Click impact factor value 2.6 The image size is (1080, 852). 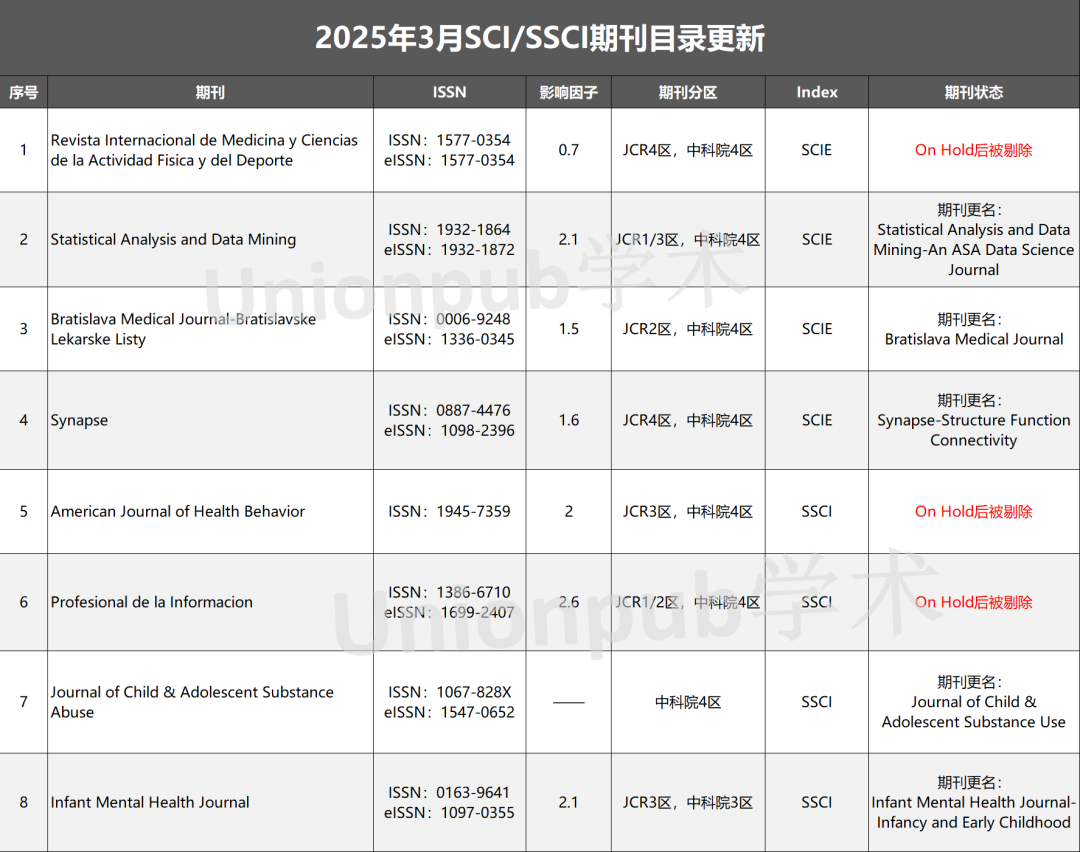click(568, 602)
